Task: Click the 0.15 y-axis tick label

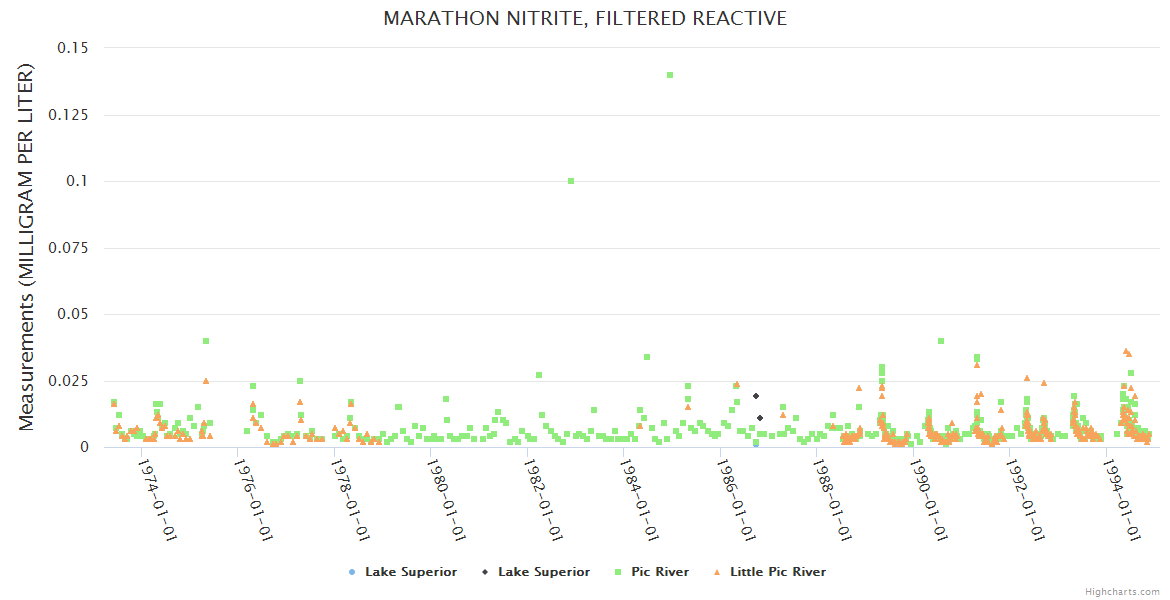Action: coord(72,48)
